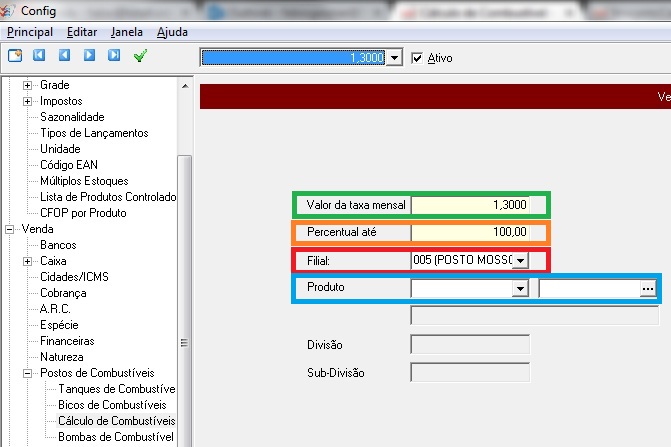The height and width of the screenshot is (447, 671).
Task: Select Unidade in the tree
Action: point(60,149)
